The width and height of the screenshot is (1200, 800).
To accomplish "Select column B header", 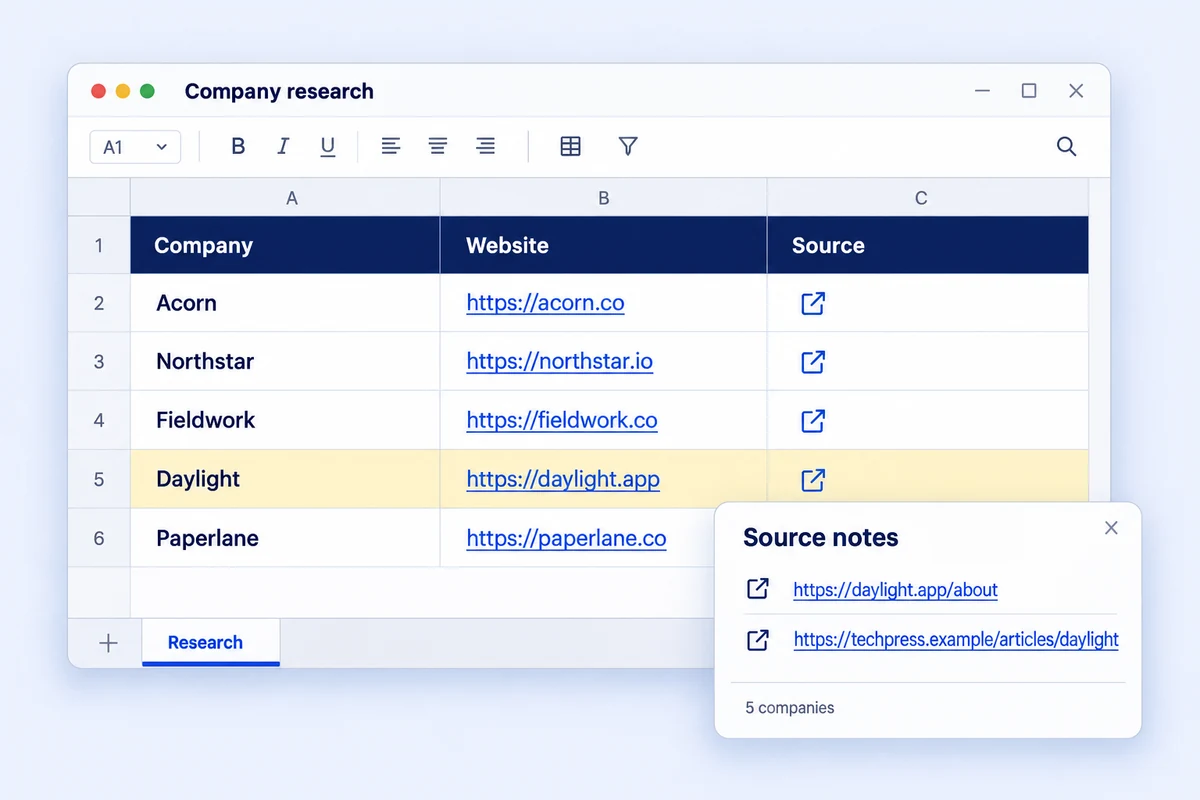I will [x=603, y=198].
